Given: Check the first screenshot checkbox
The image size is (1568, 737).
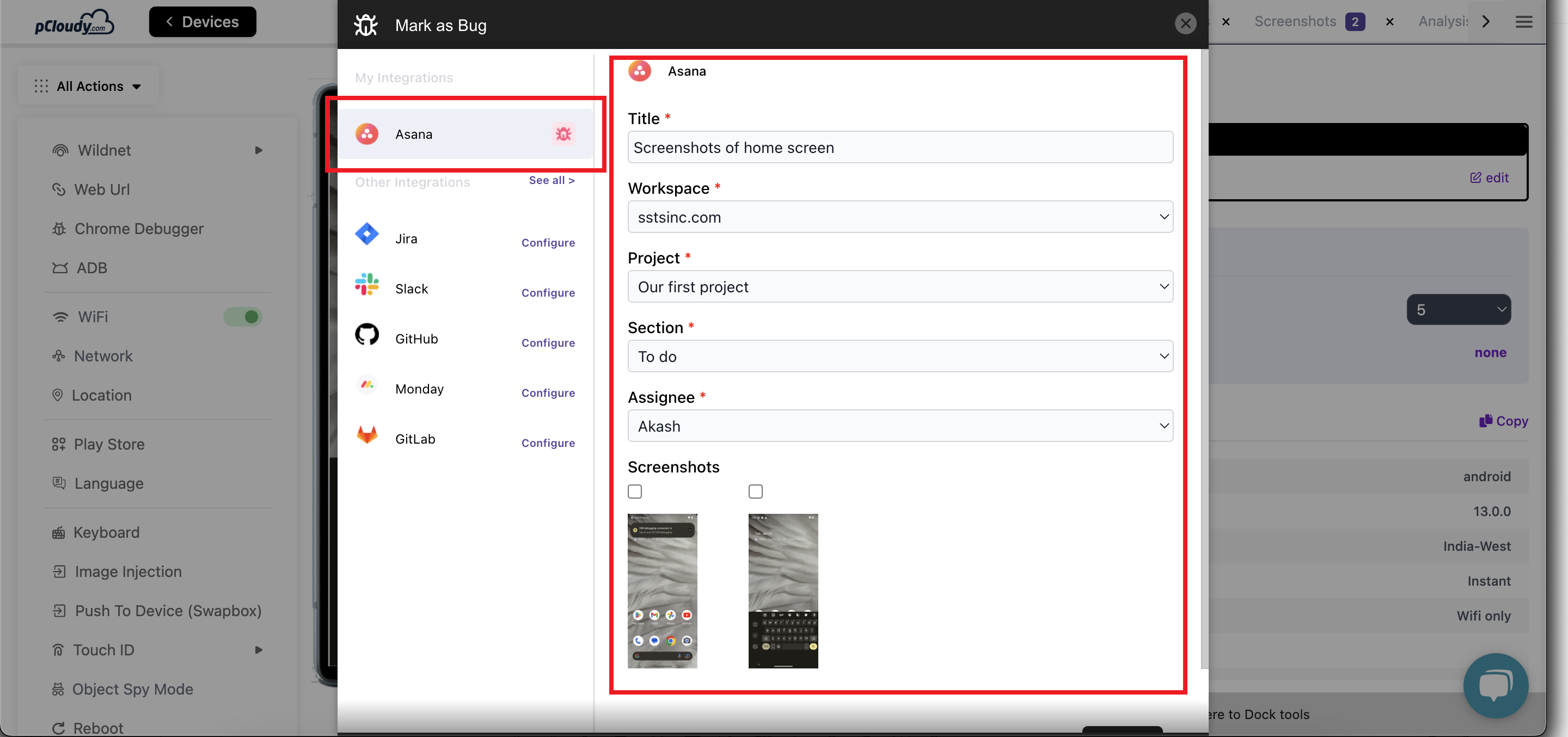Looking at the screenshot, I should coord(634,491).
